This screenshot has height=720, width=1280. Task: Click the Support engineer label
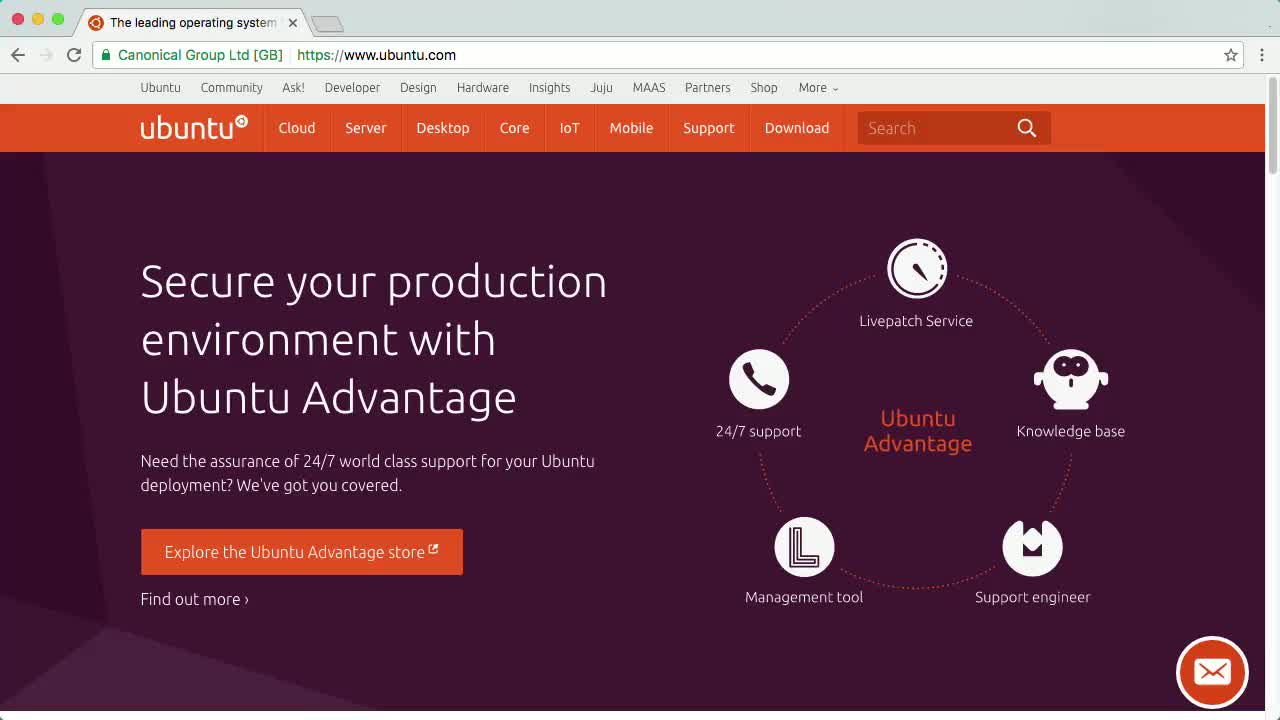[1033, 597]
